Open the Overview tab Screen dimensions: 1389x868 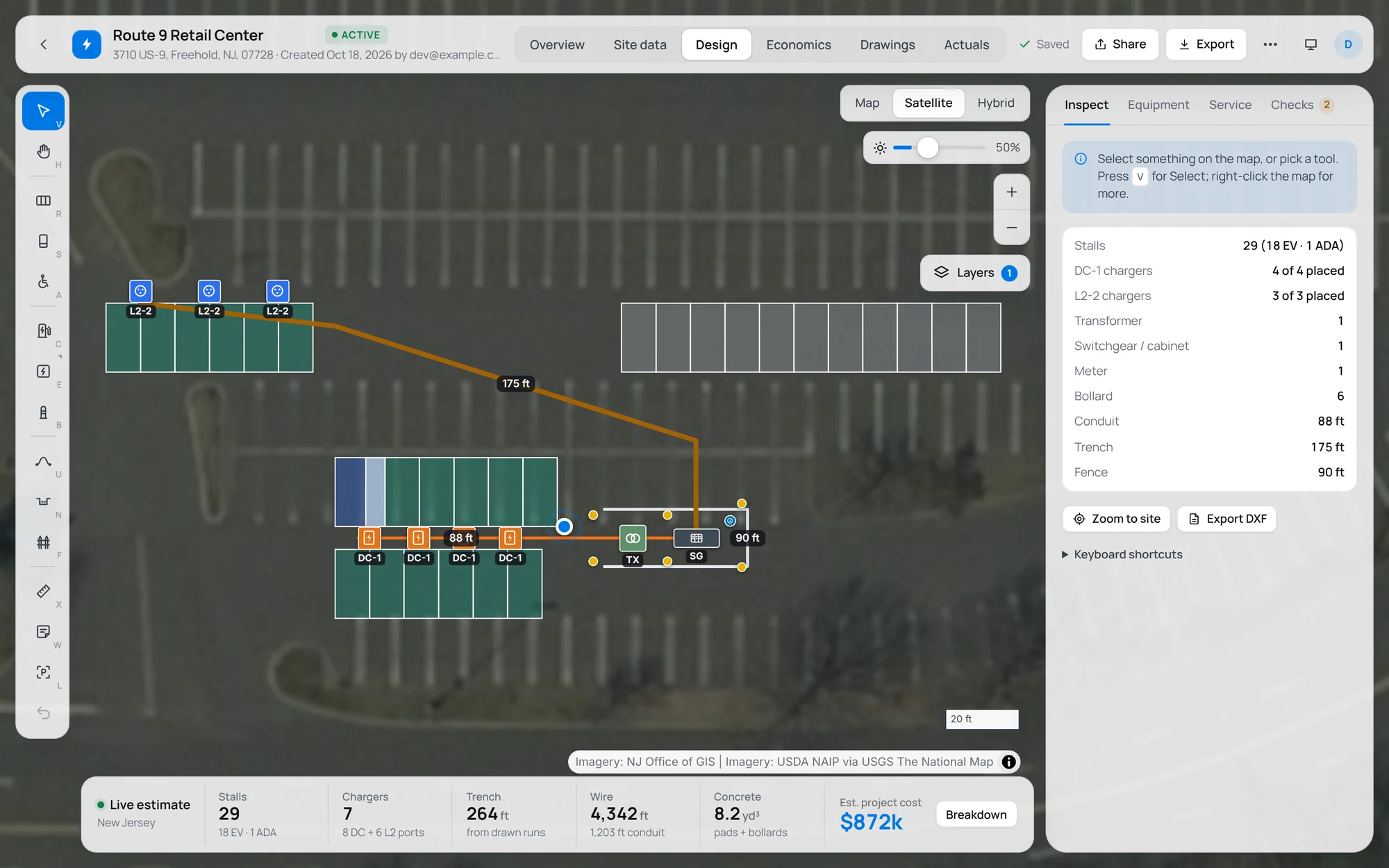(x=557, y=44)
